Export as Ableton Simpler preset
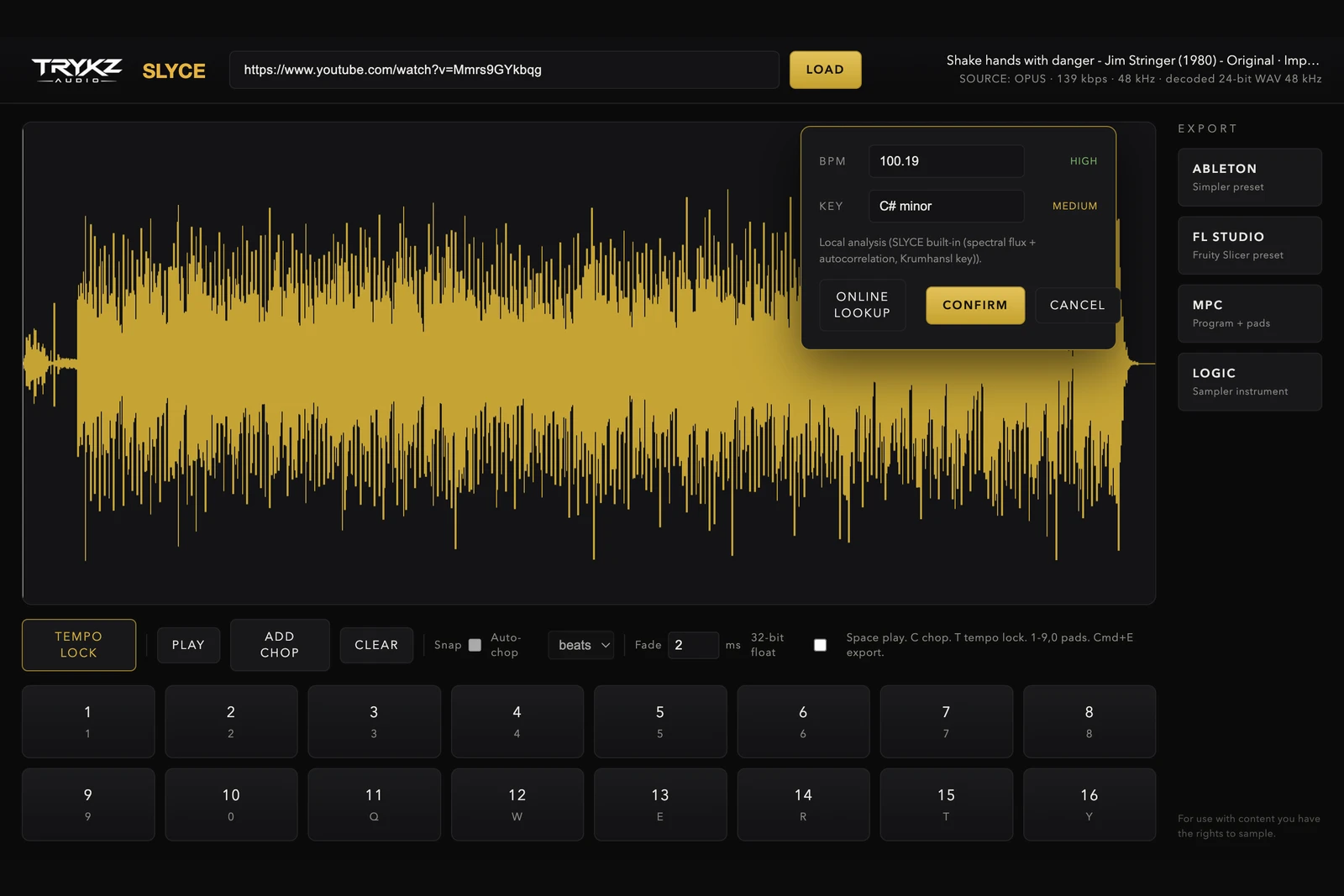Image resolution: width=1344 pixels, height=896 pixels. [1249, 177]
